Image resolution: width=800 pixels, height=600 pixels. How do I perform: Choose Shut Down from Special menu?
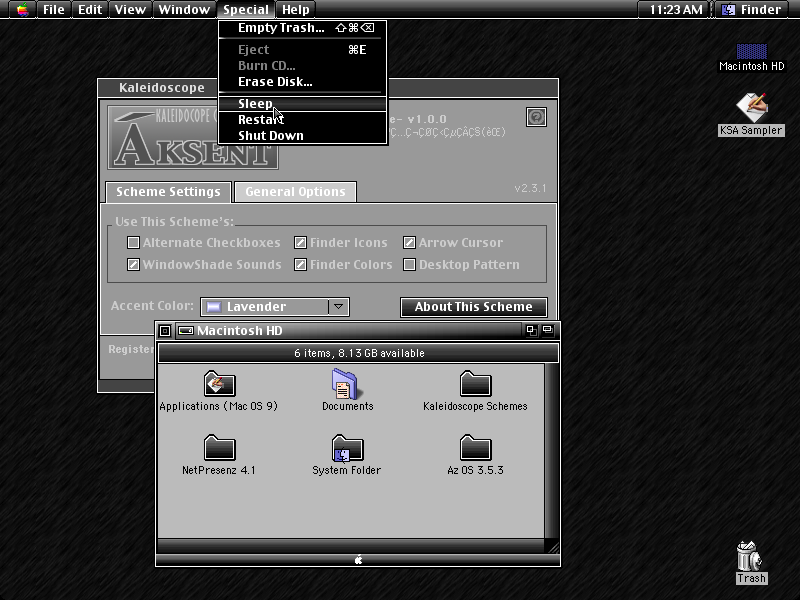pos(303,136)
